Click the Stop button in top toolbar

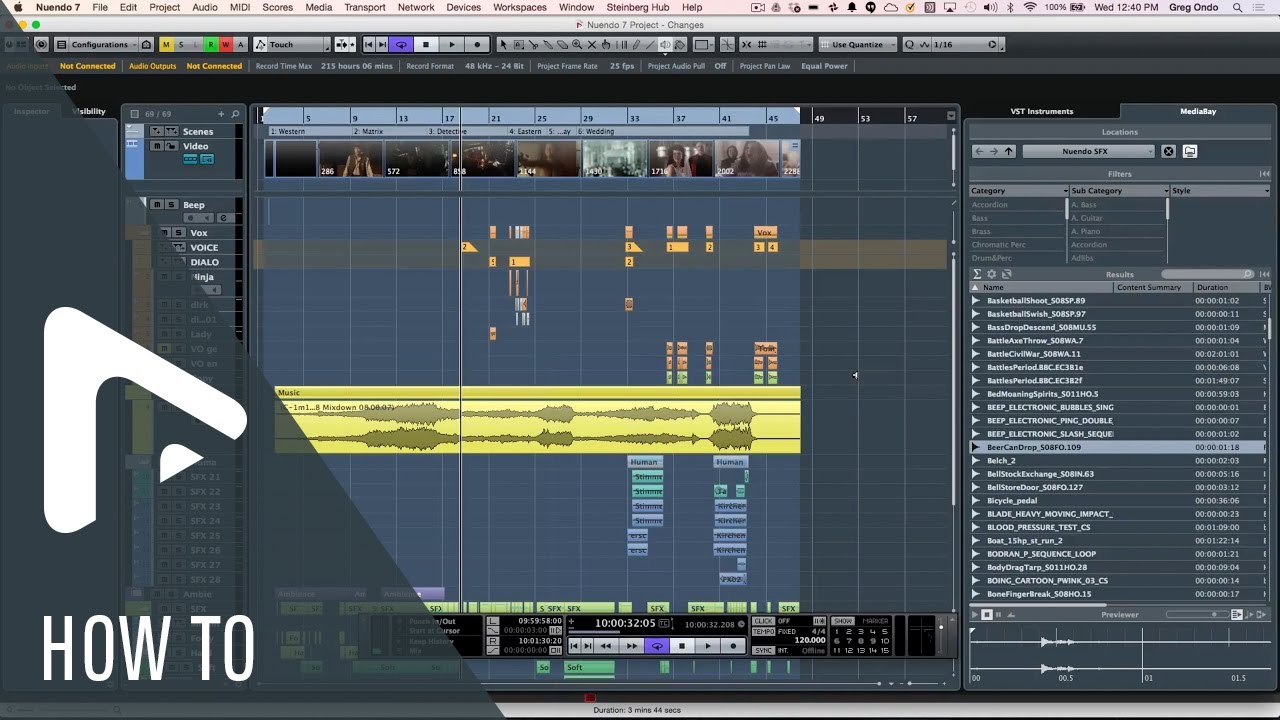pos(426,44)
